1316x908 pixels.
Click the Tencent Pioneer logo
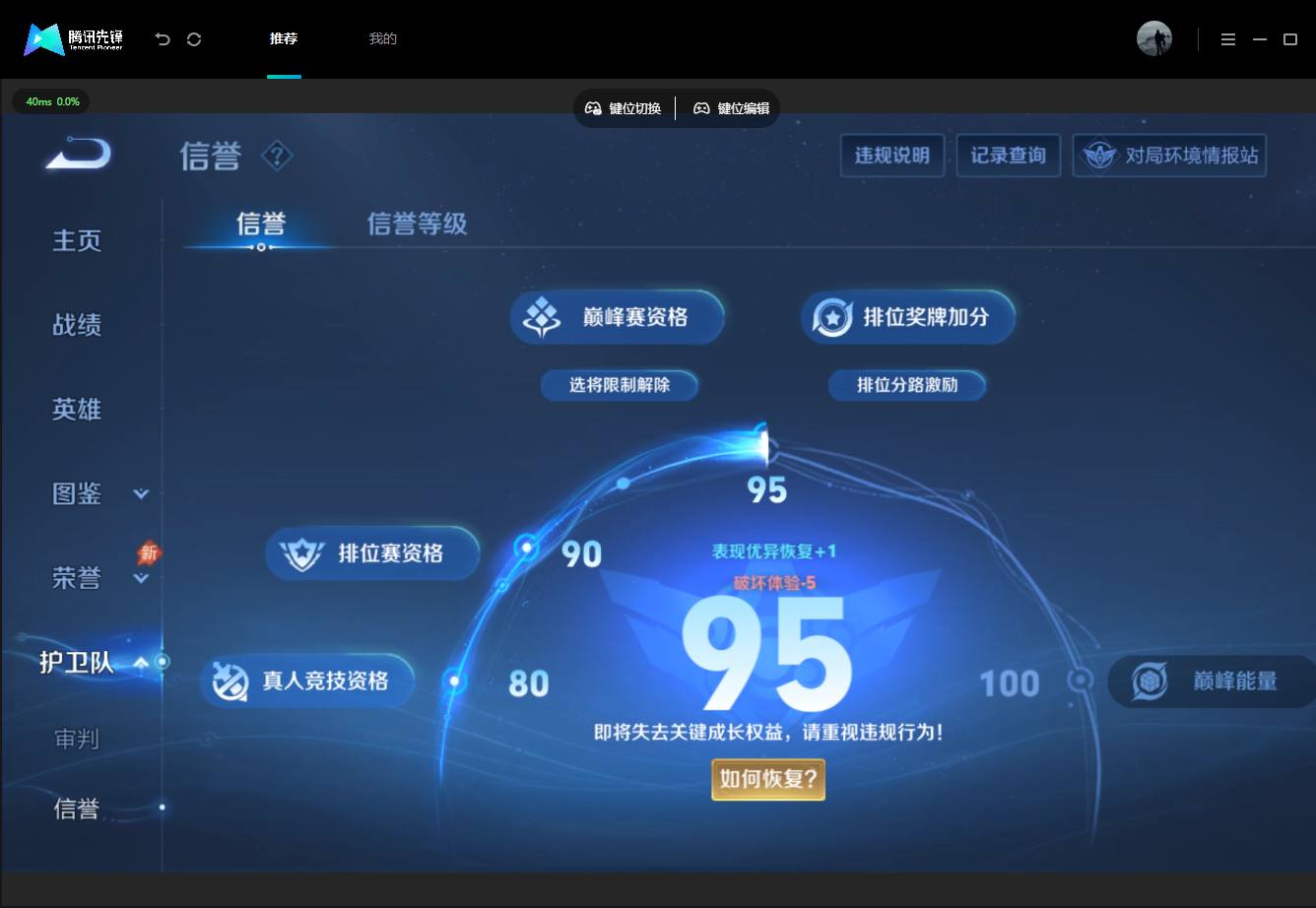tap(74, 39)
